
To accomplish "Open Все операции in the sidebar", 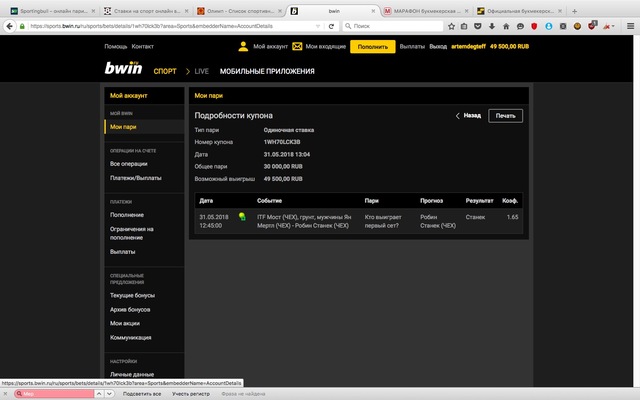I will coord(129,164).
